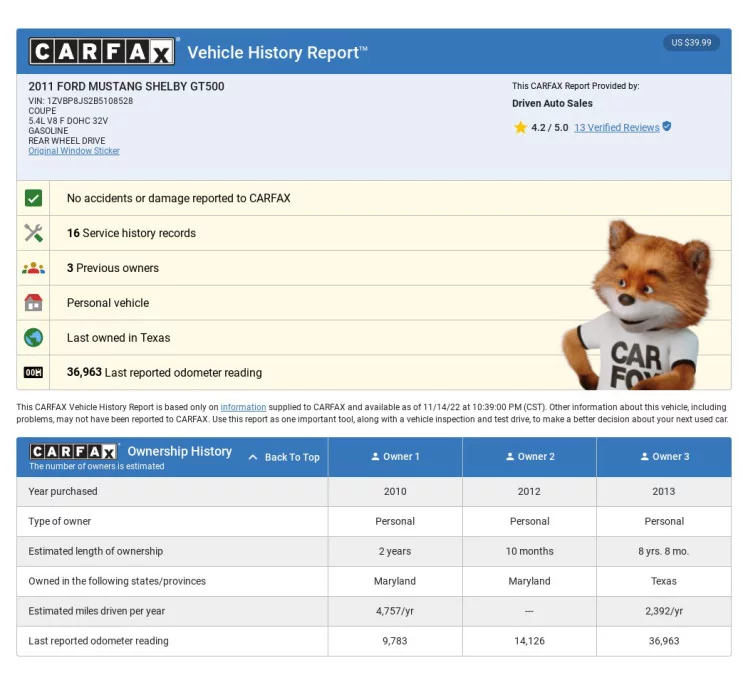Click the Back To Top chevron
Image resolution: width=743 pixels, height=680 pixels.
click(x=253, y=457)
